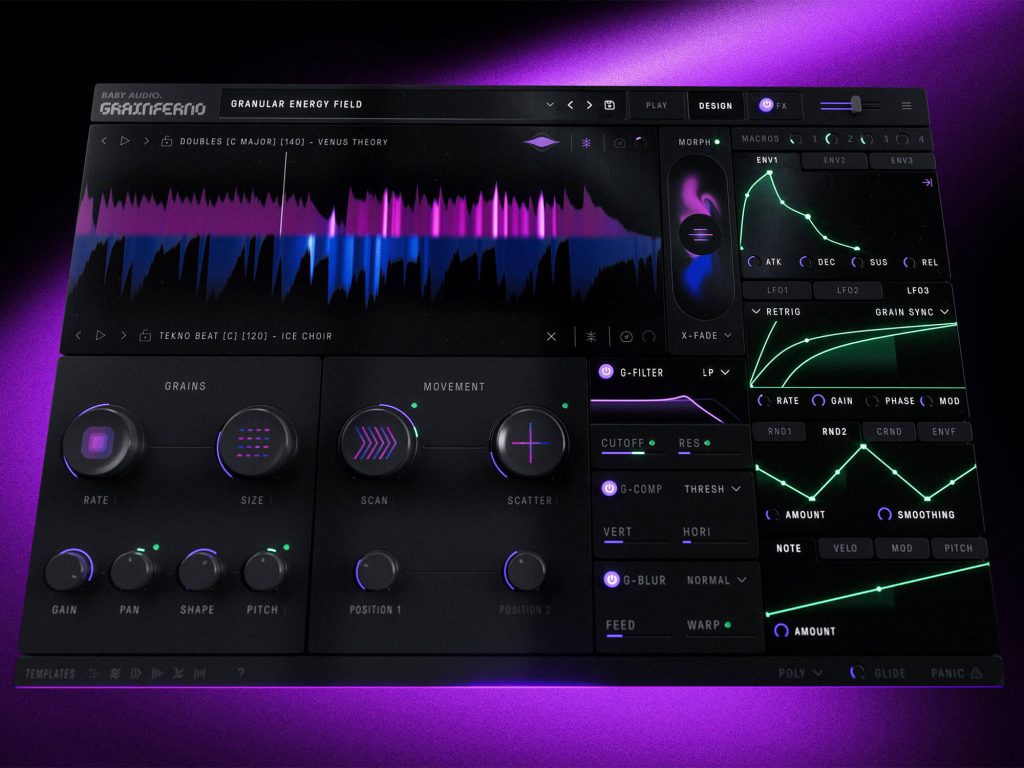
Task: Switch to the CRND tab
Action: click(x=889, y=432)
